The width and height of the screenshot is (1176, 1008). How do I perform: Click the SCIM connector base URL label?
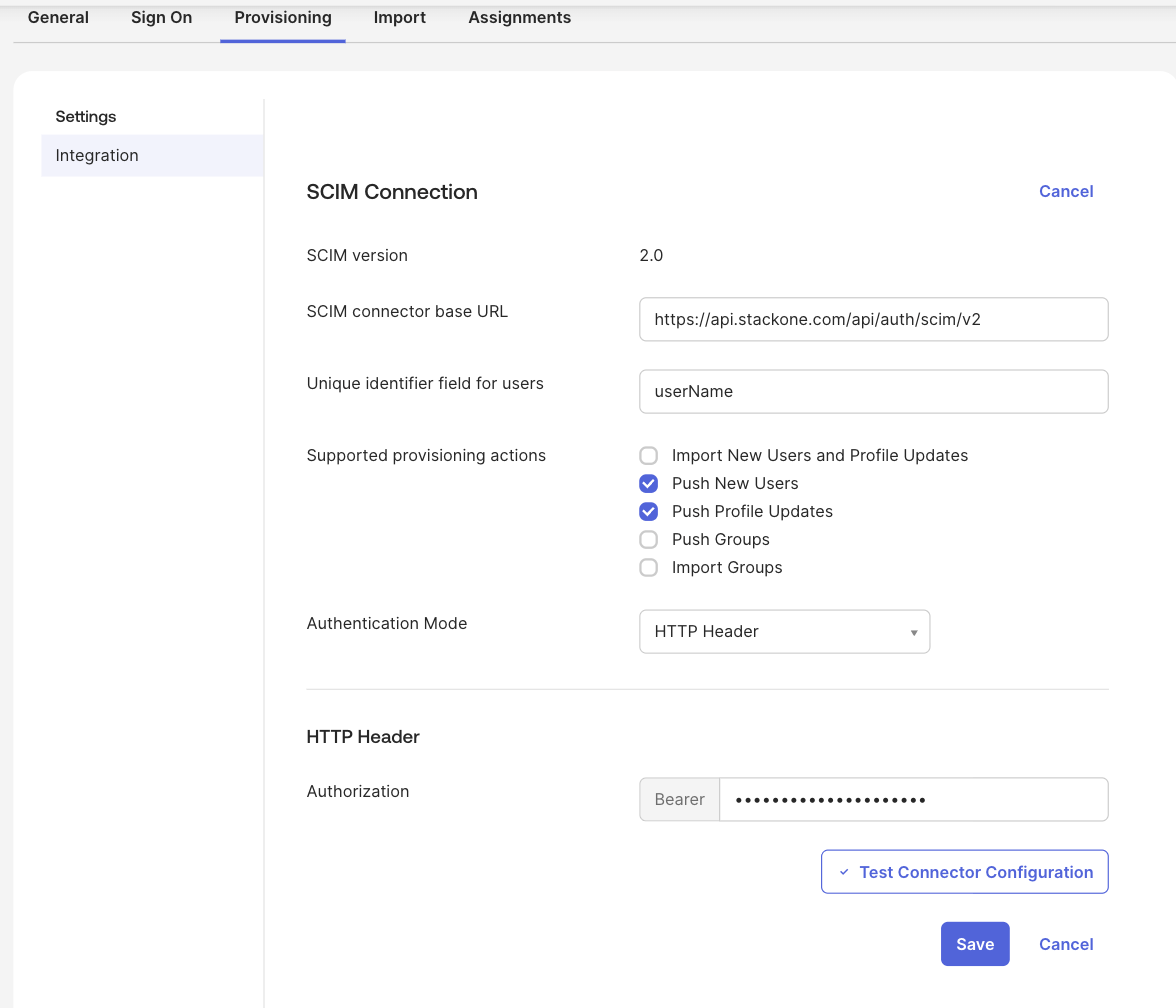tap(407, 311)
